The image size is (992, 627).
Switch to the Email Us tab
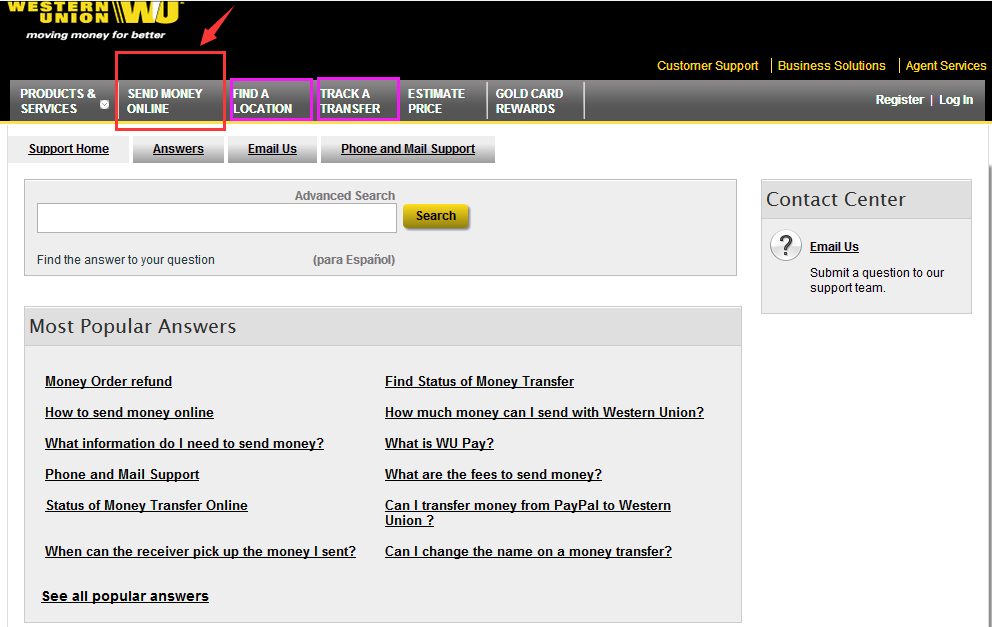(272, 149)
